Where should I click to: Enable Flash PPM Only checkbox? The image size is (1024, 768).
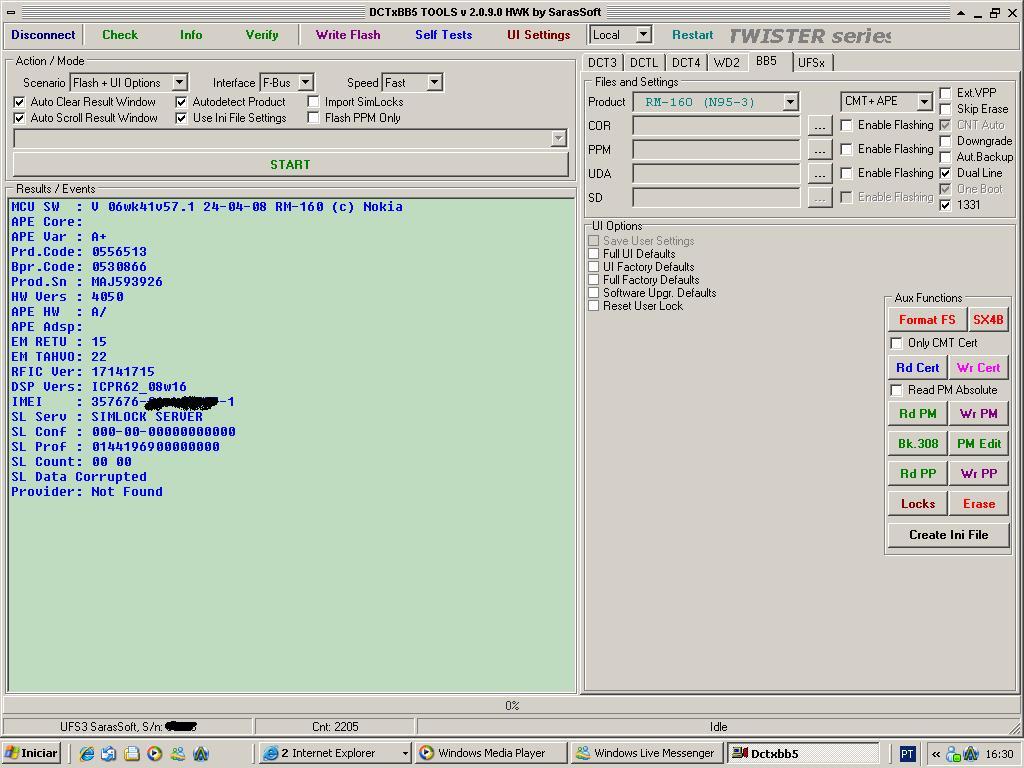[313, 118]
